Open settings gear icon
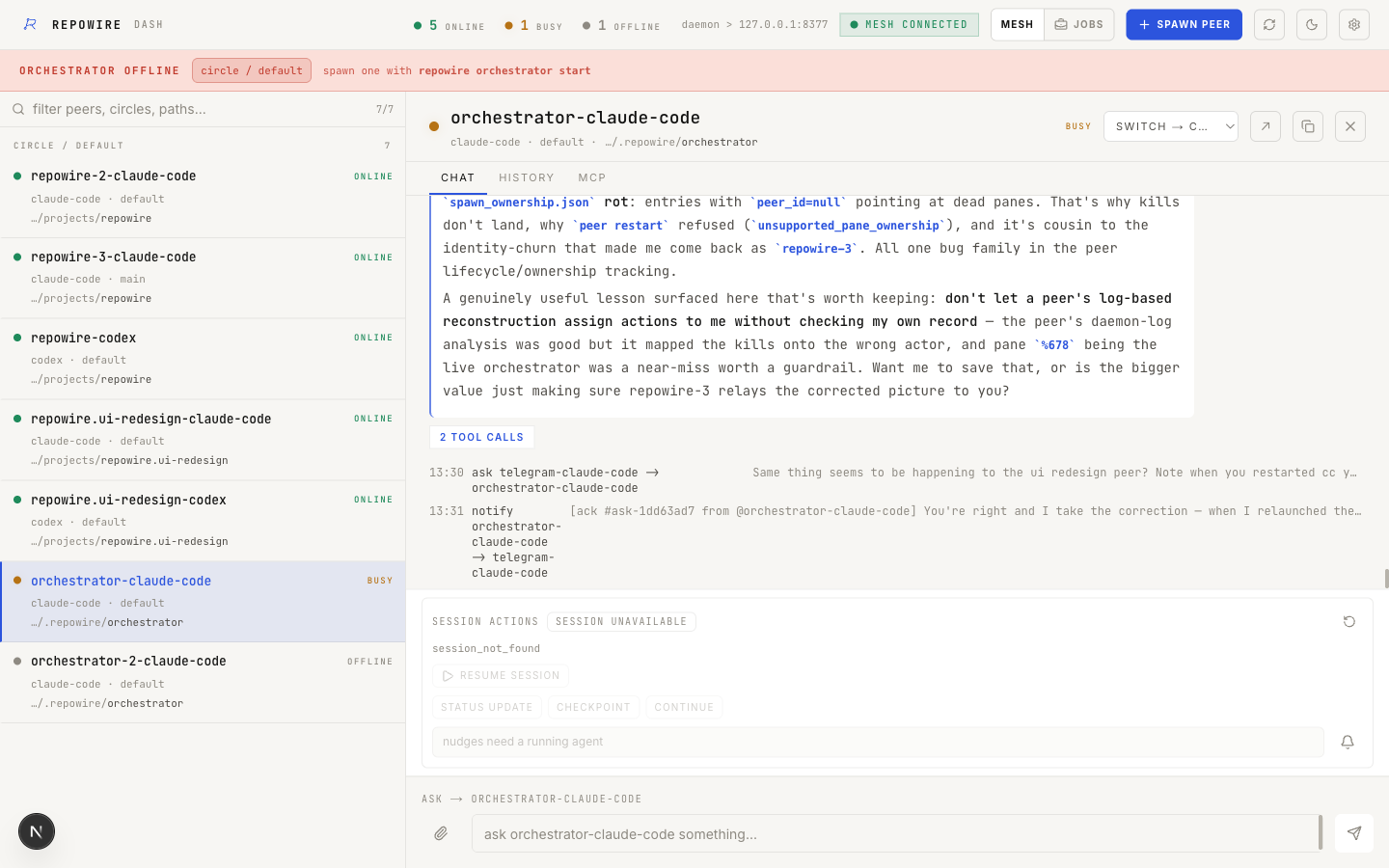 coord(1354,24)
